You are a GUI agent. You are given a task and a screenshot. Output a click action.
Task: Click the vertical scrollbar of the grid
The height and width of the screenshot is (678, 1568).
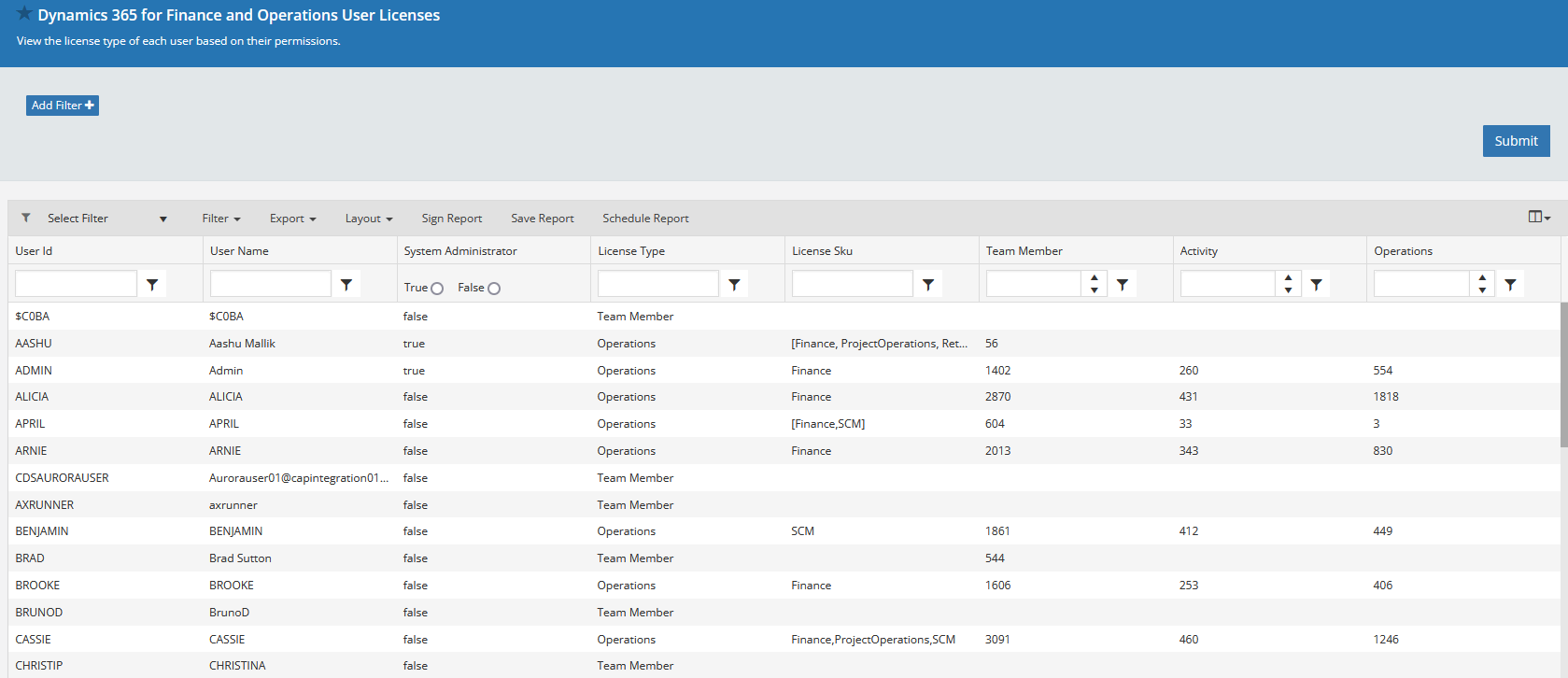tap(1564, 374)
